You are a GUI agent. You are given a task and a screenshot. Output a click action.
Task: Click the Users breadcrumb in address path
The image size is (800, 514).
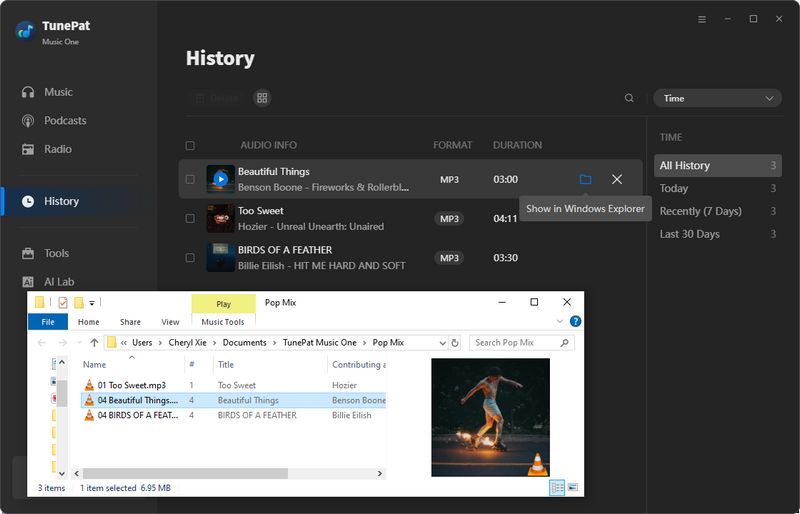point(142,342)
